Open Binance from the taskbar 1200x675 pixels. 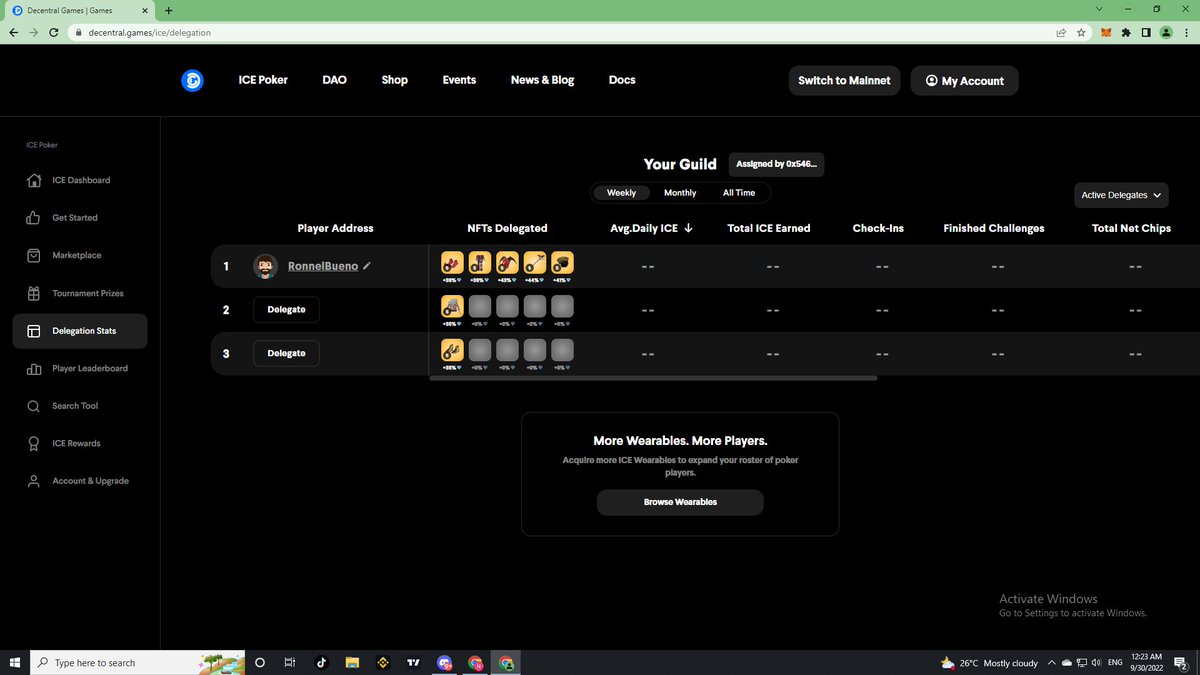point(382,663)
